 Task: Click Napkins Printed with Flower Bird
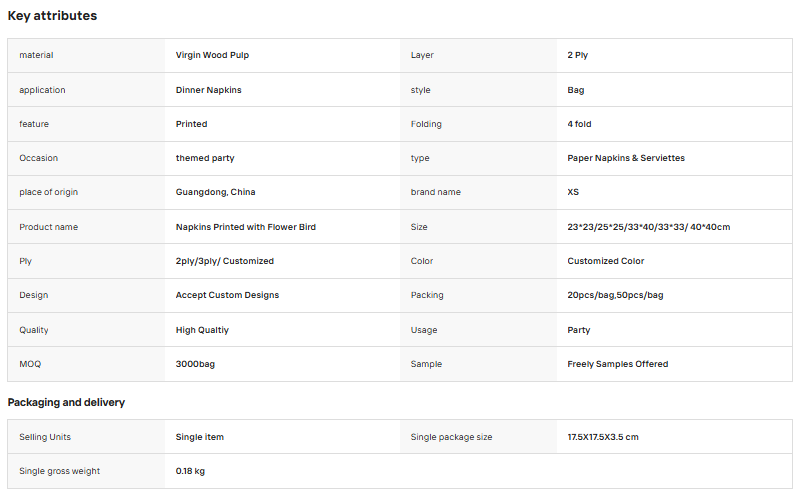pos(246,227)
